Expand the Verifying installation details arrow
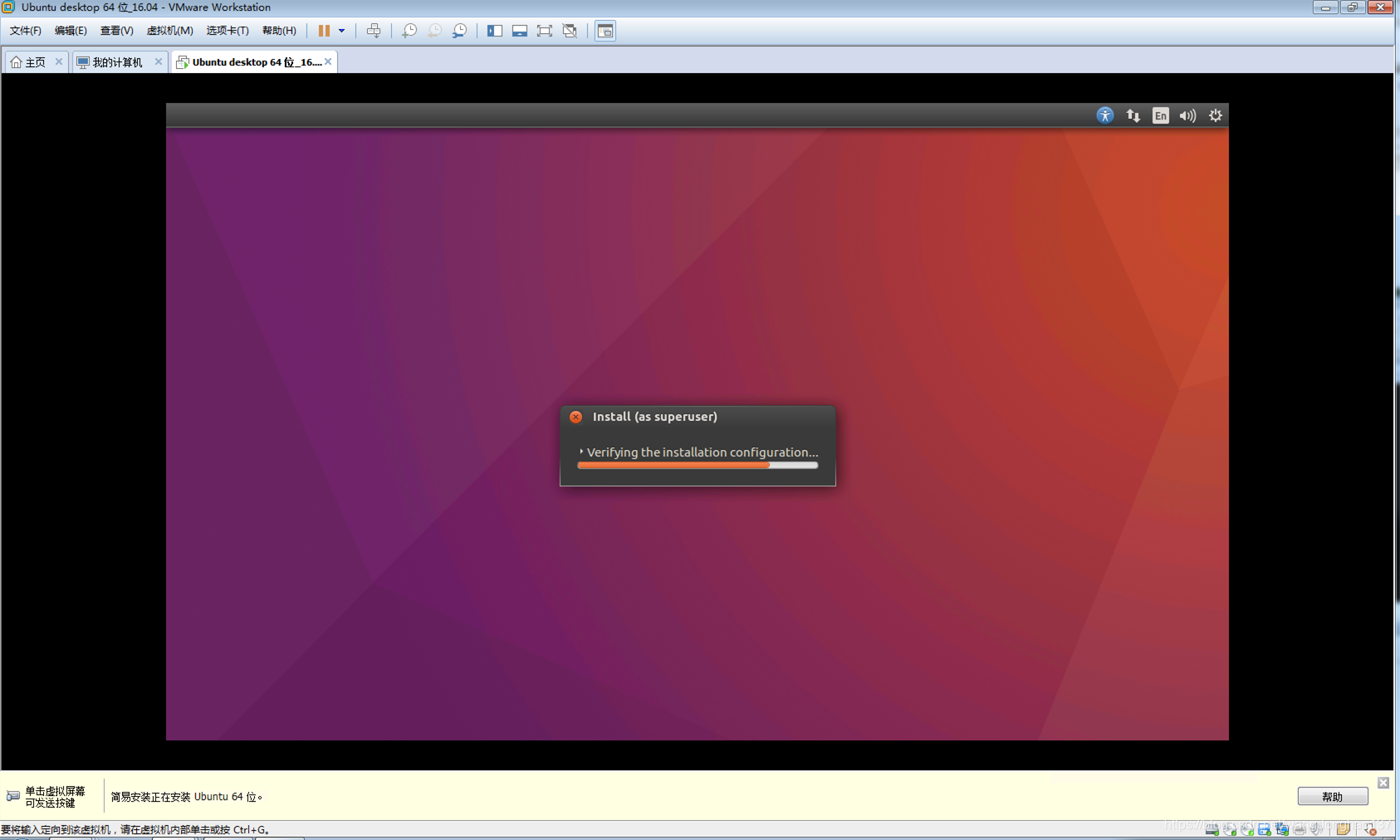 [x=581, y=452]
